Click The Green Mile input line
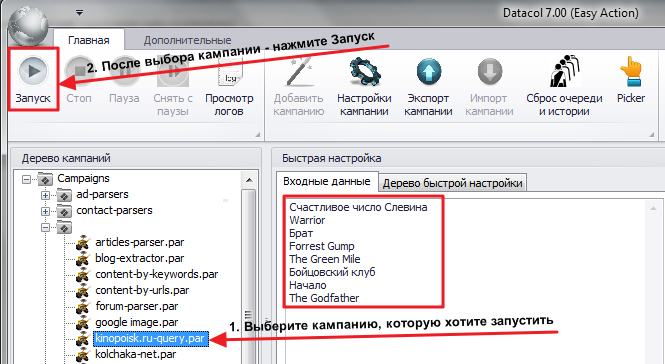Viewport: 665px width, 364px height. (324, 259)
